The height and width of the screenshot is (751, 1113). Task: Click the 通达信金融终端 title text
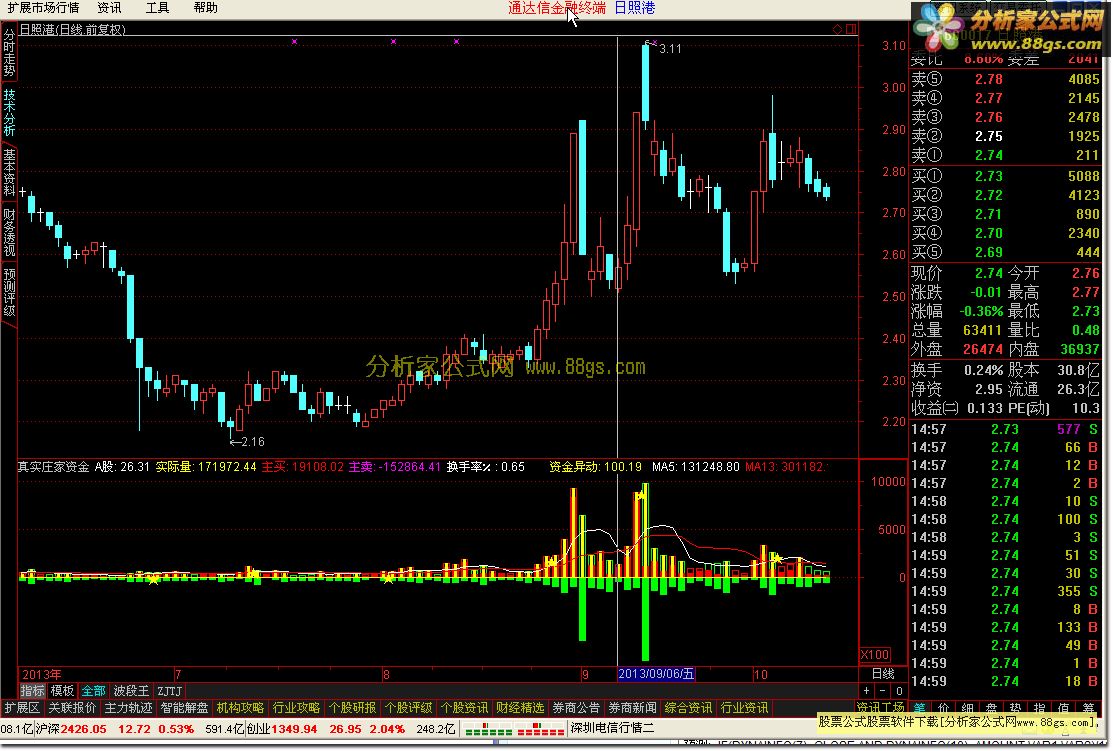pos(557,8)
